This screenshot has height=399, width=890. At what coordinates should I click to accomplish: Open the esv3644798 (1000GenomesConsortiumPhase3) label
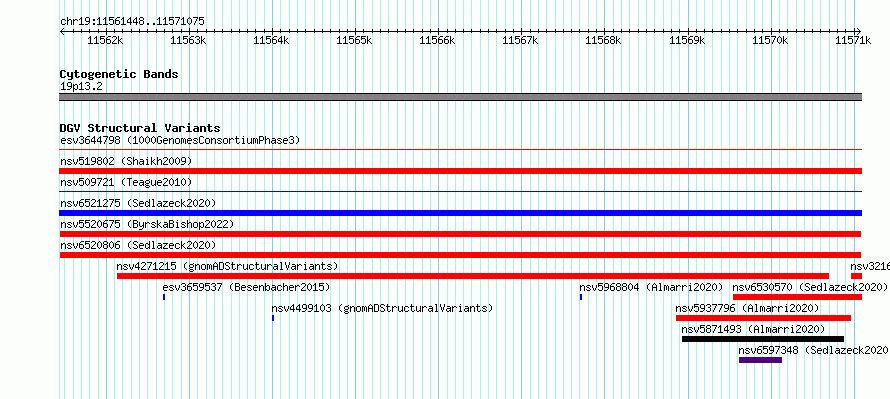(180, 140)
